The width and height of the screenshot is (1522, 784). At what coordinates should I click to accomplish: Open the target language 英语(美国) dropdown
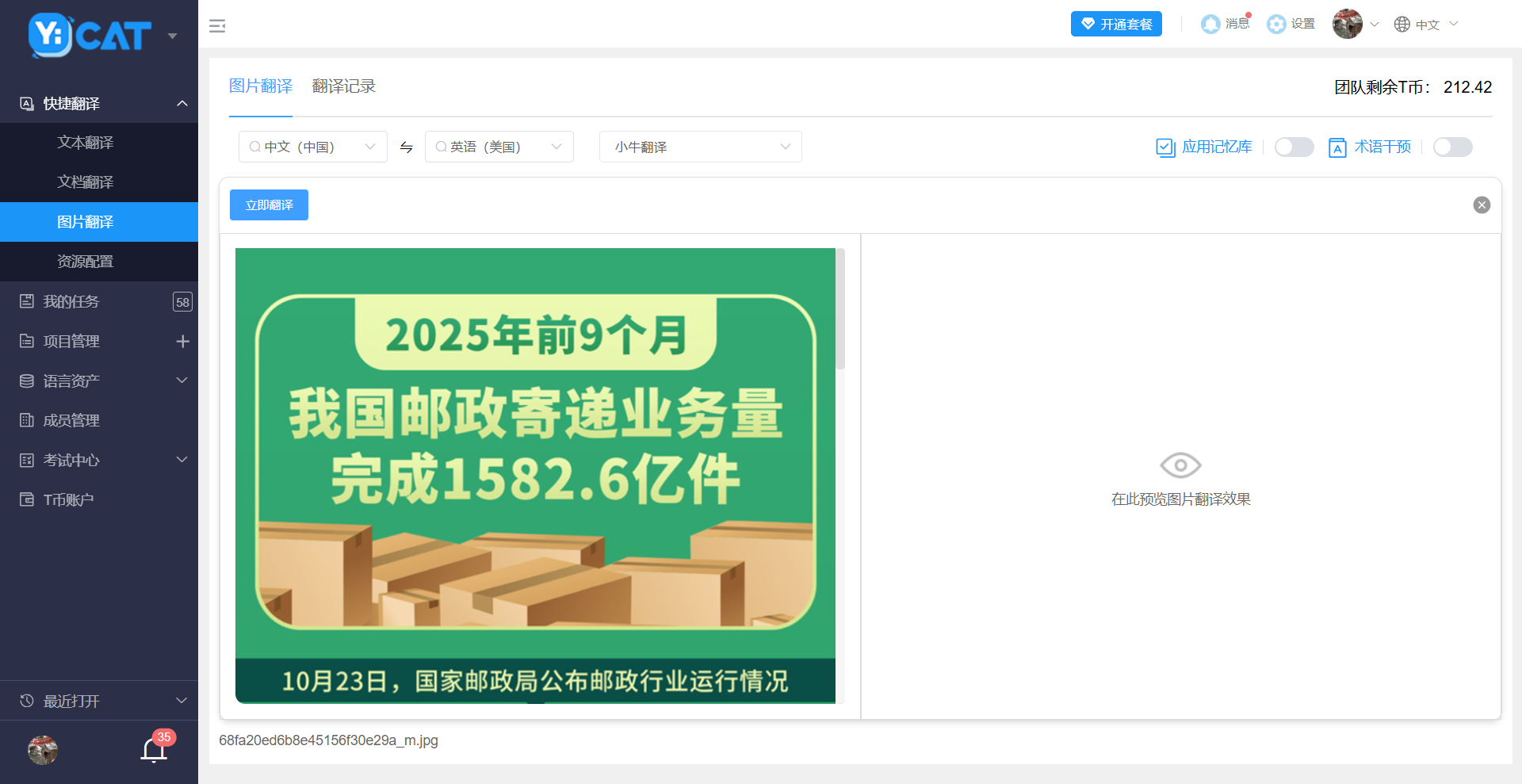[499, 147]
